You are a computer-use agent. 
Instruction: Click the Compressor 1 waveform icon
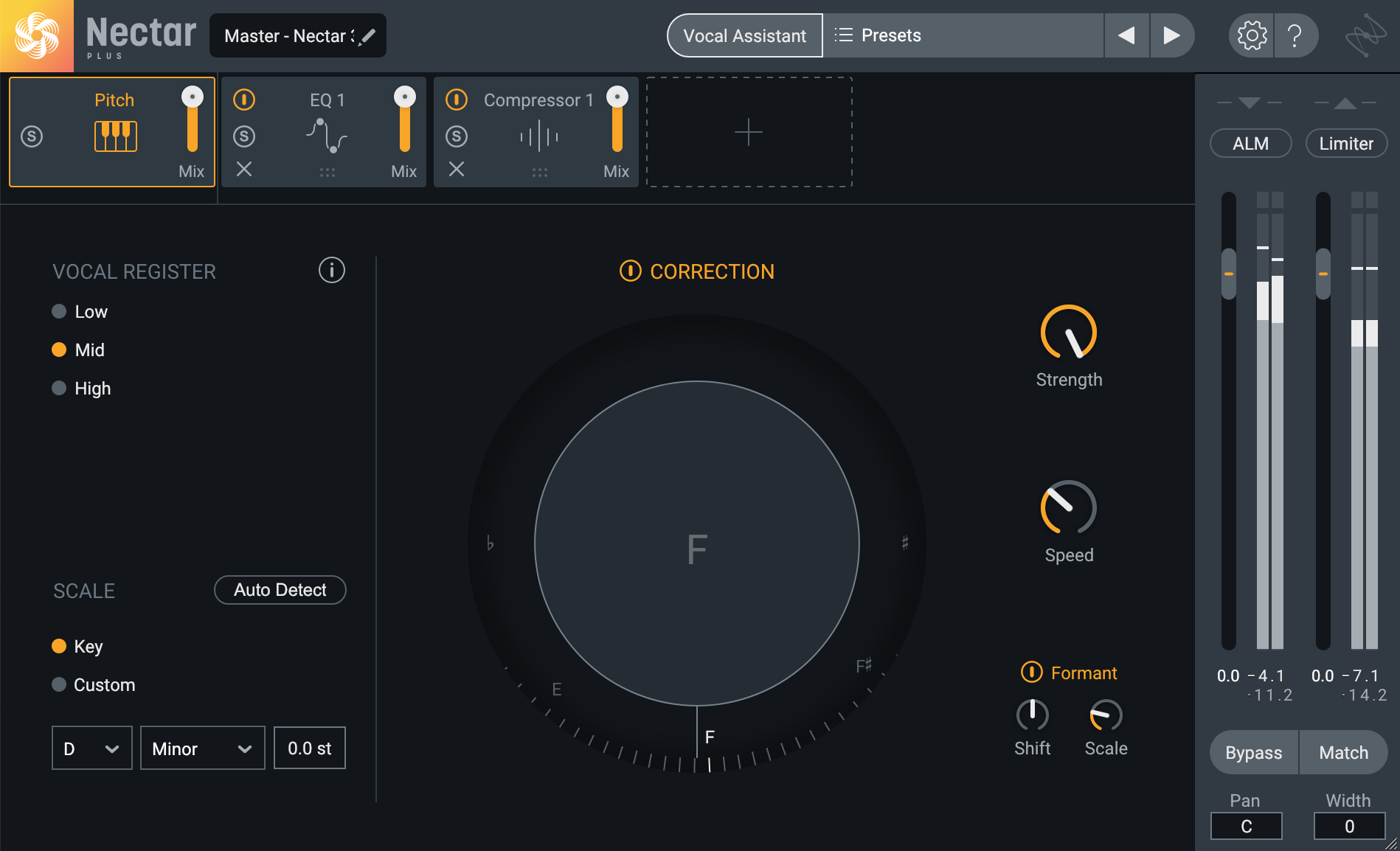tap(539, 136)
